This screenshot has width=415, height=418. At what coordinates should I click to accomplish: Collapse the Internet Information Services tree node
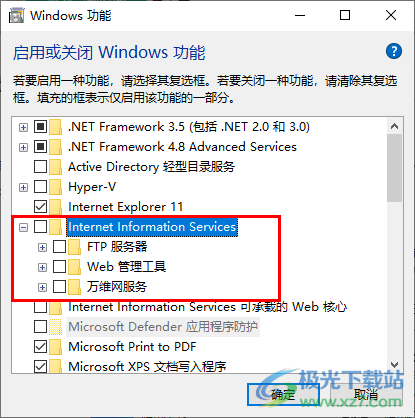(23, 228)
